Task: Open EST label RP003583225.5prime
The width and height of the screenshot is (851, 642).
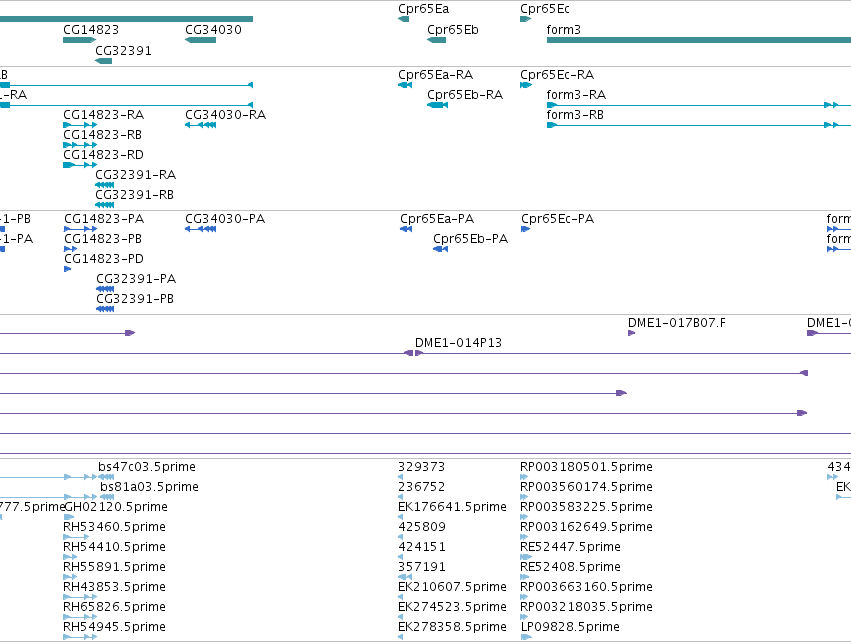Action: click(x=586, y=507)
